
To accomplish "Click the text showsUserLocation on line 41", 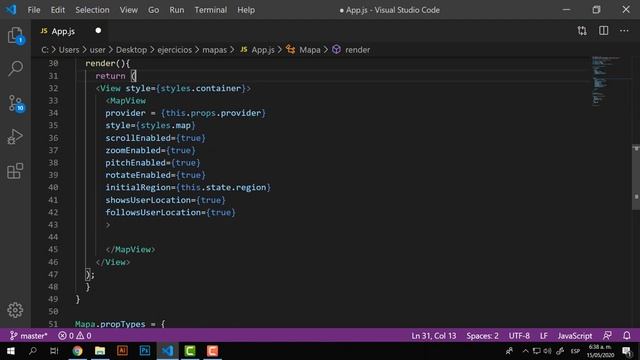I will click(x=148, y=200).
